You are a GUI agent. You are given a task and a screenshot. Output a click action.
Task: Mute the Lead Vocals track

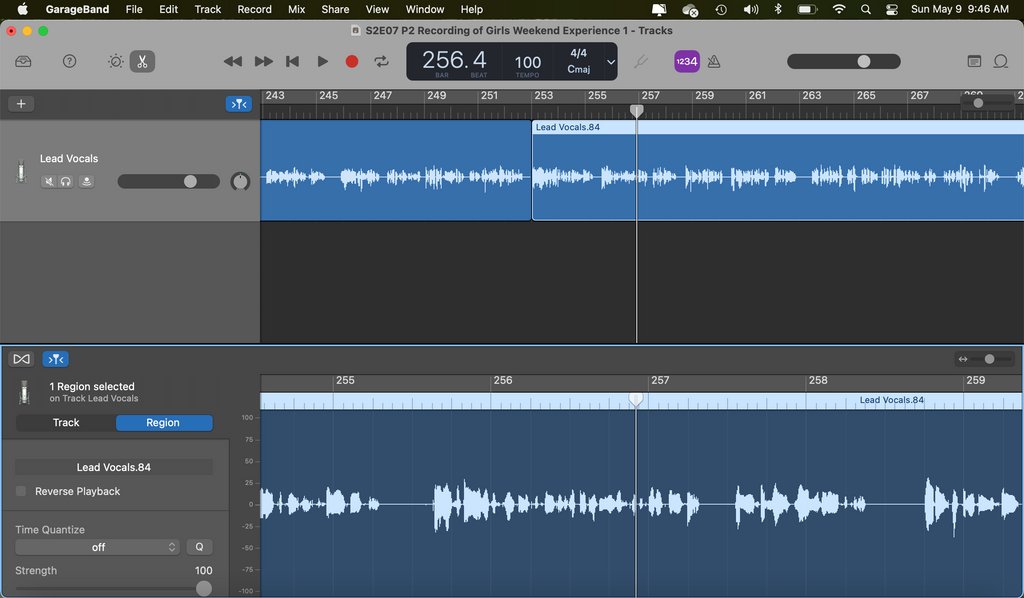click(x=49, y=181)
